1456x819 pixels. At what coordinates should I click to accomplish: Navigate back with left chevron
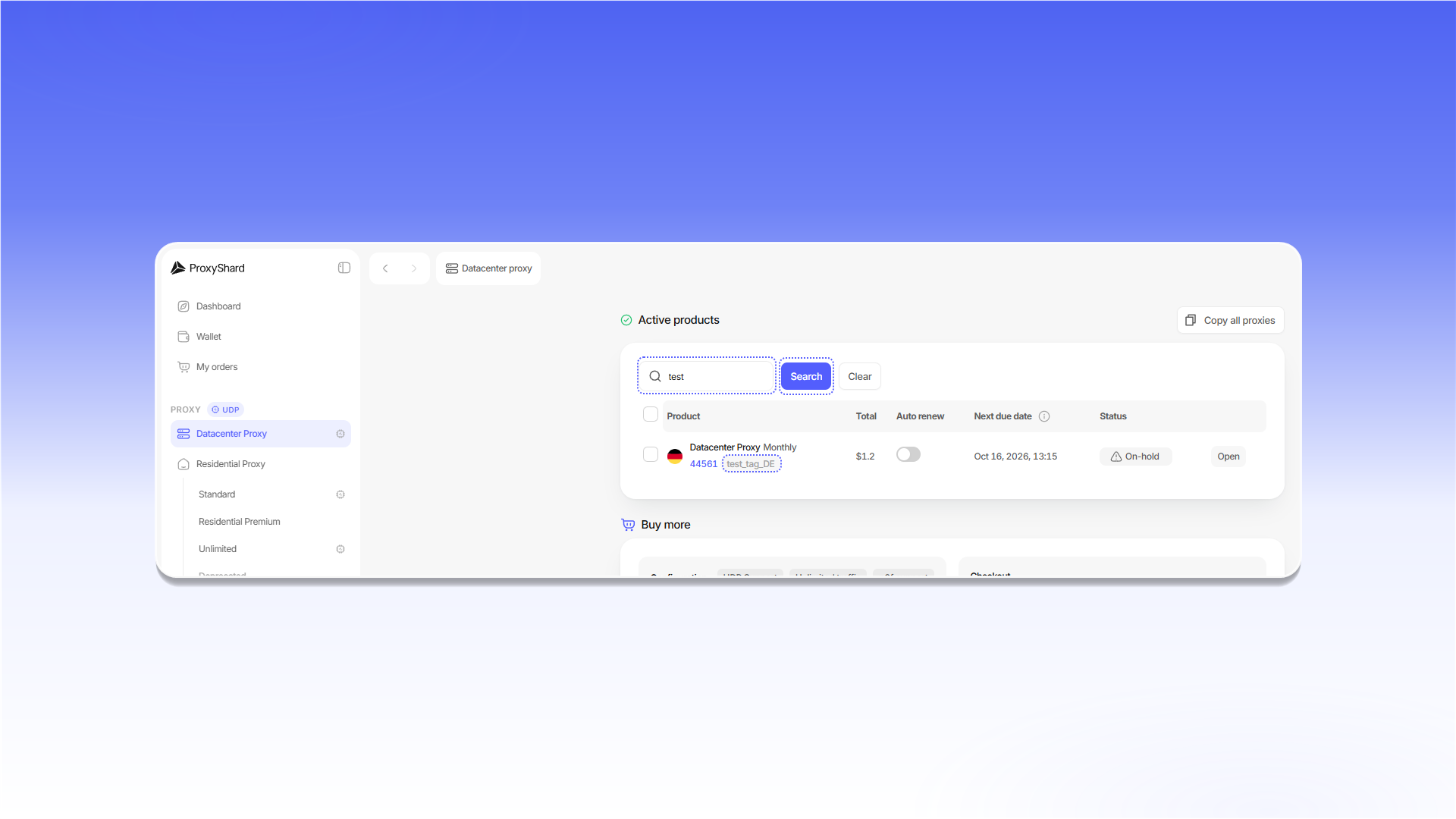[385, 268]
